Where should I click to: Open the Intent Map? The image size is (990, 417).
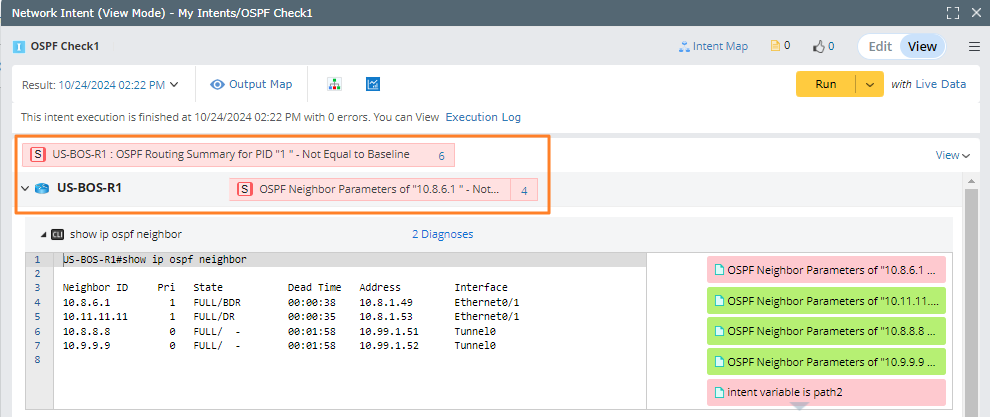click(x=713, y=46)
